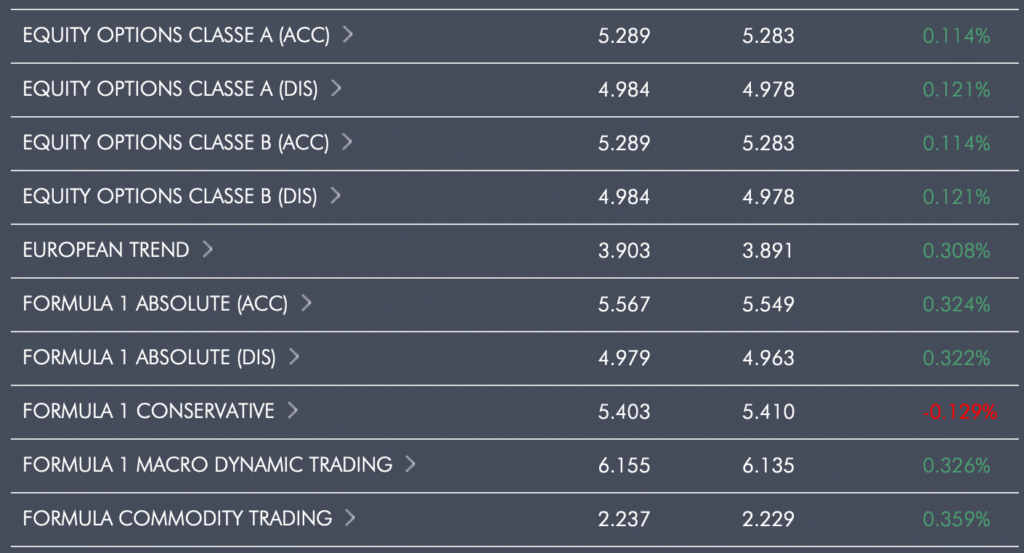Click chevron beside Formula Commodity Trading

[x=350, y=517]
